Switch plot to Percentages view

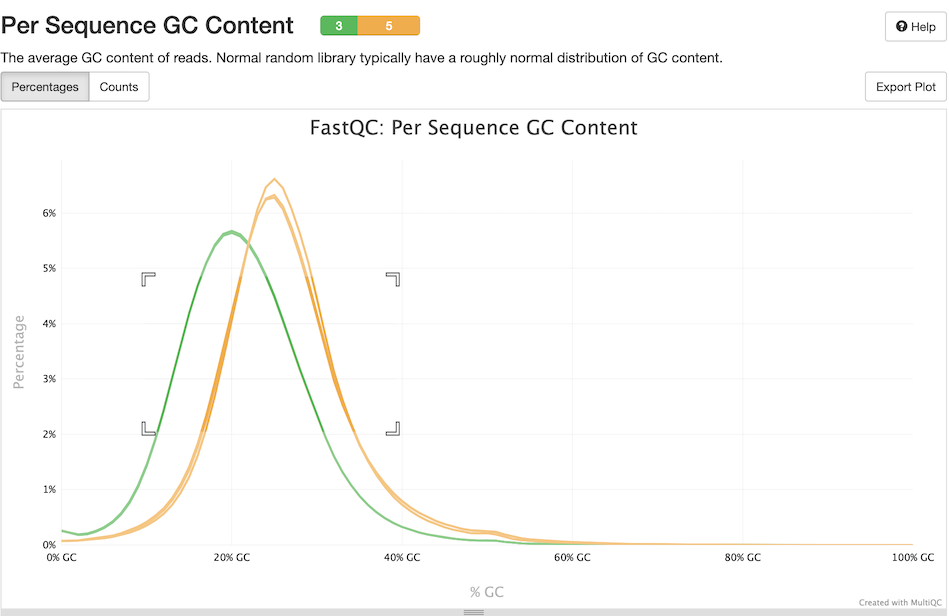pos(45,87)
